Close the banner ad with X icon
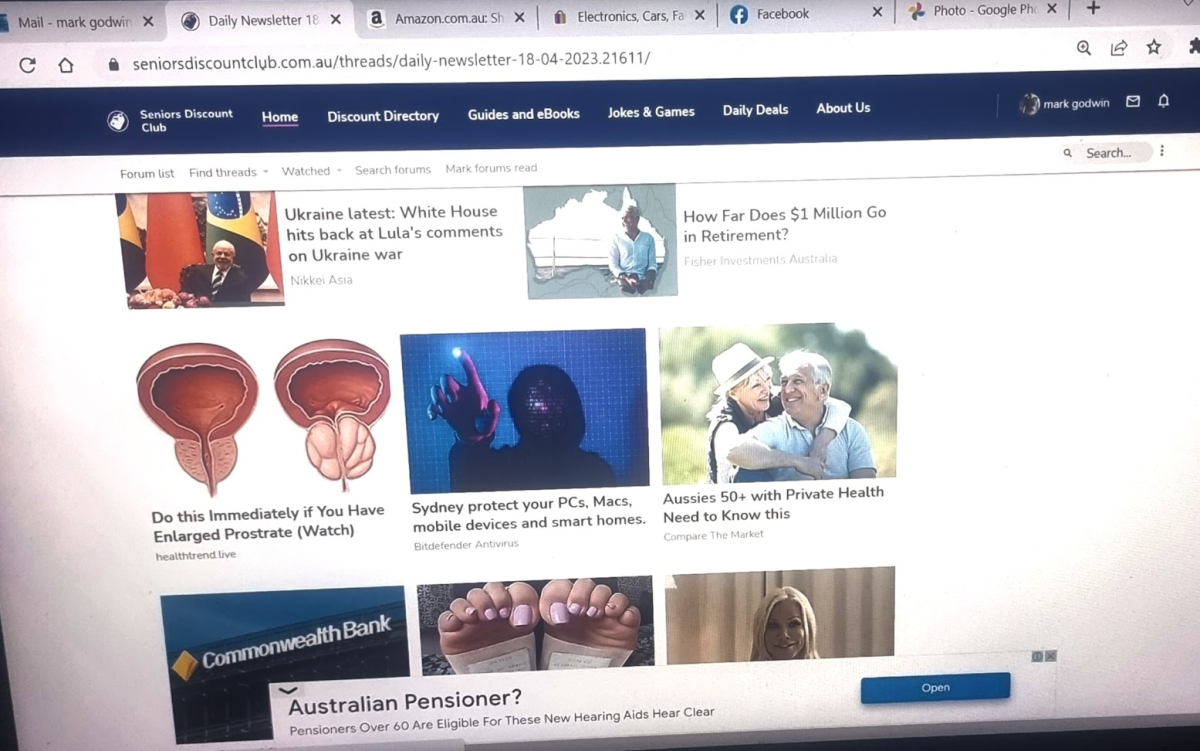 1051,656
